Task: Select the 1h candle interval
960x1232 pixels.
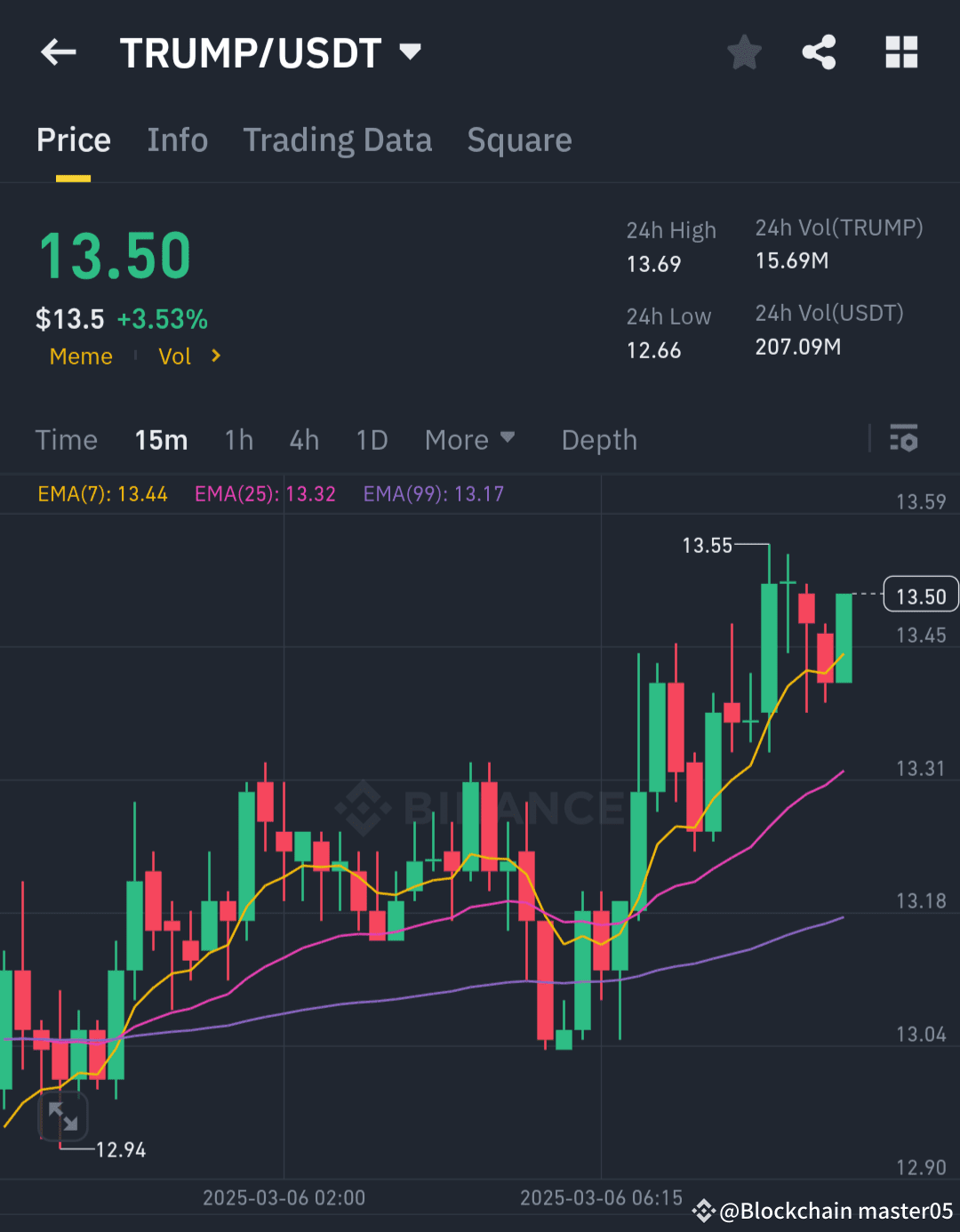Action: [238, 439]
